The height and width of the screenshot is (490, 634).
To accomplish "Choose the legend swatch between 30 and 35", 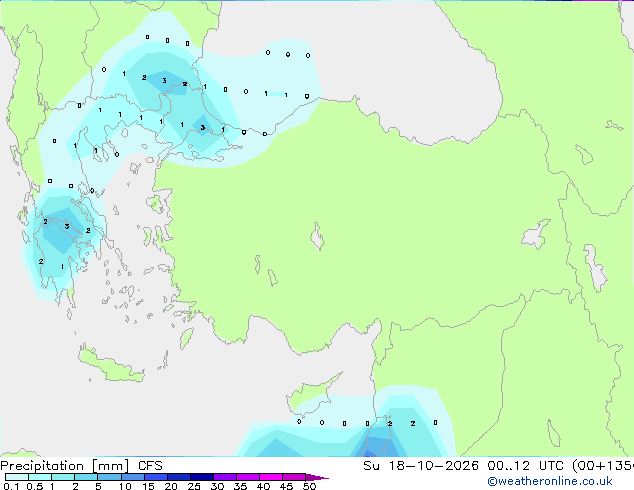I will click(x=225, y=477).
